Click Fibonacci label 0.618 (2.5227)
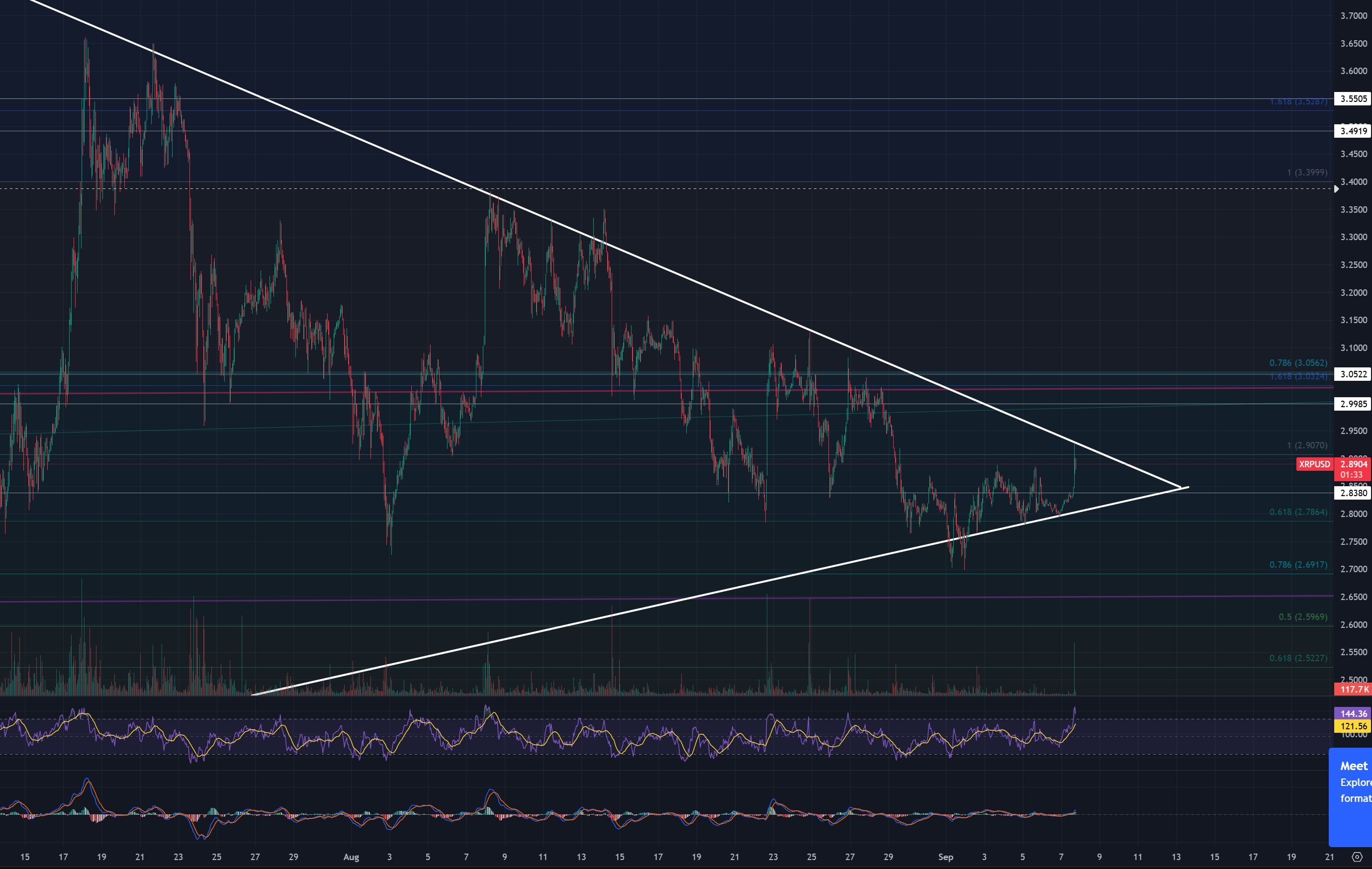This screenshot has width=1372, height=869. (x=1298, y=658)
